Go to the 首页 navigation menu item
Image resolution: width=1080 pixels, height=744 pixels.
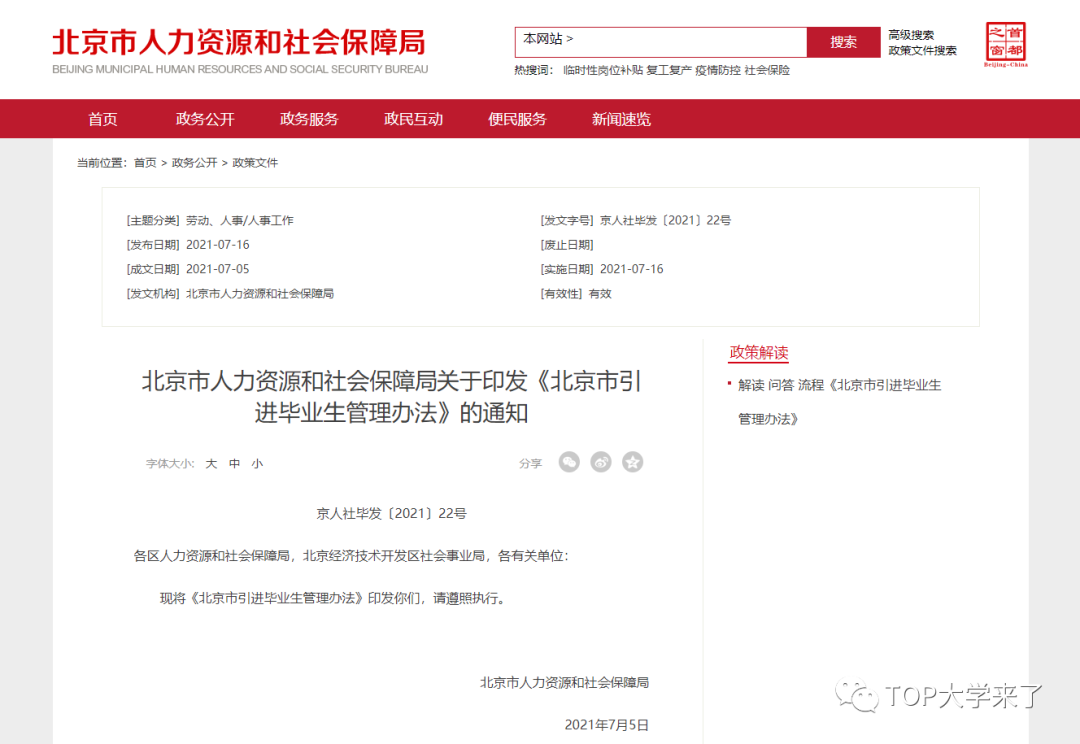103,119
